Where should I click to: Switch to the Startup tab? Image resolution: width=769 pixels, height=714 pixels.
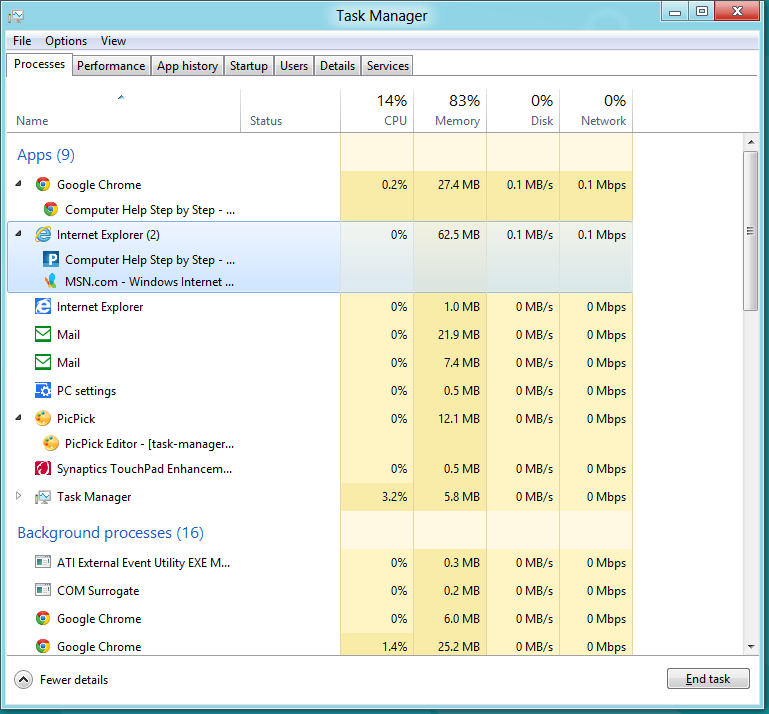point(249,66)
